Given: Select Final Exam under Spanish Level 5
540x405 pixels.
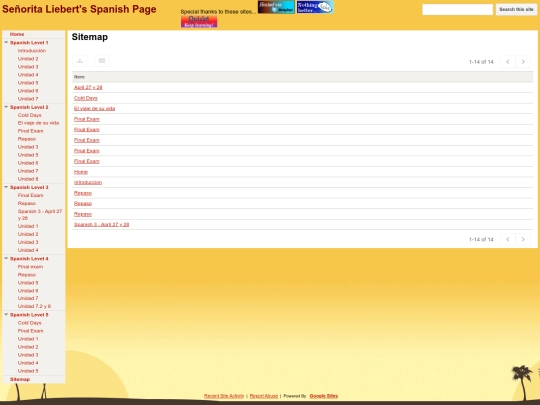Looking at the screenshot, I should 31,331.
